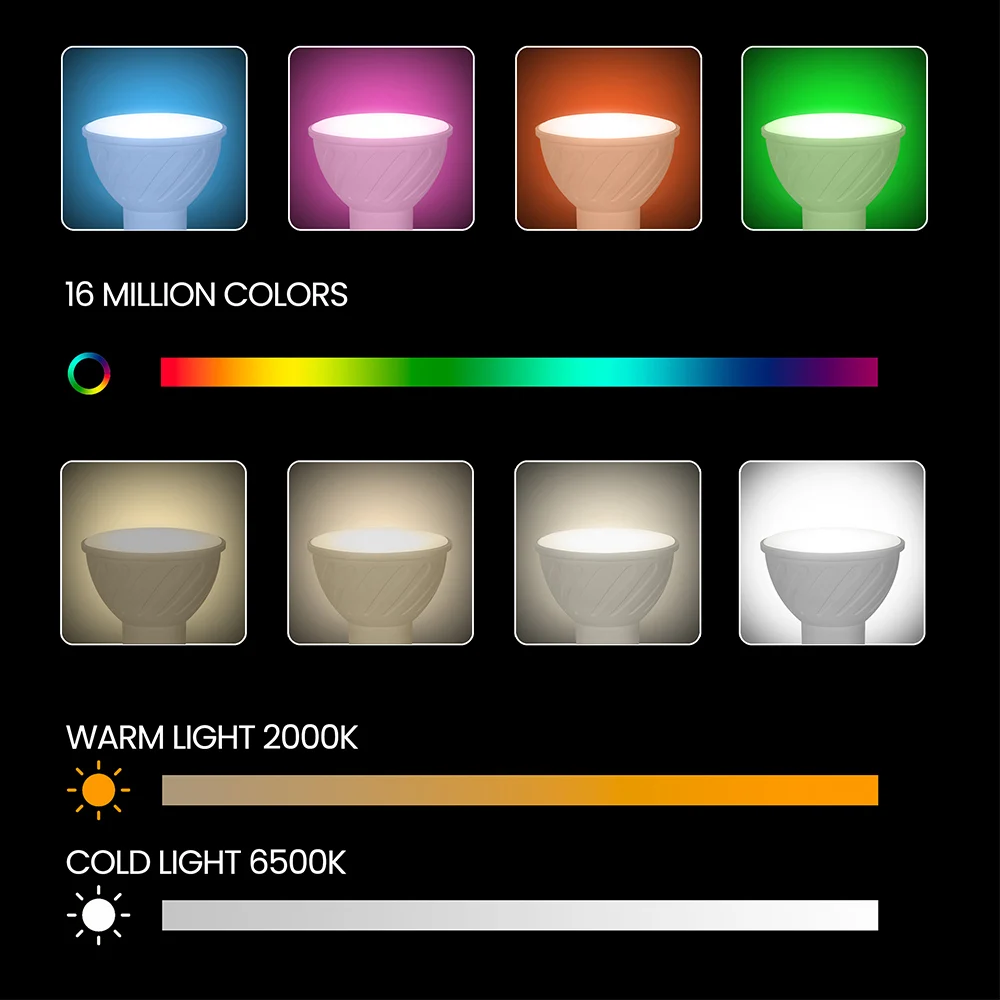Image resolution: width=1000 pixels, height=1000 pixels.
Task: Select the green glowing bulb thumbnail
Action: [x=834, y=138]
